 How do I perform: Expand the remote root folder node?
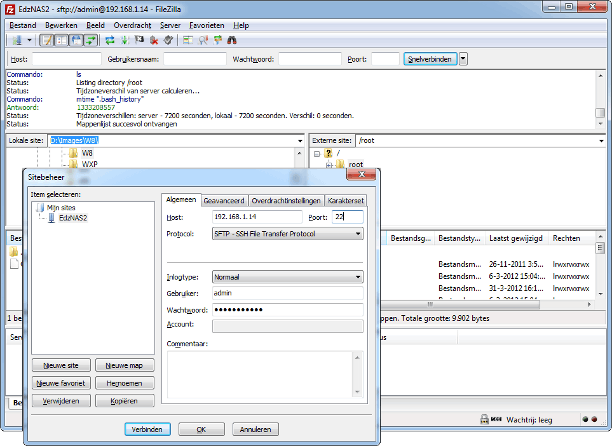[x=329, y=165]
